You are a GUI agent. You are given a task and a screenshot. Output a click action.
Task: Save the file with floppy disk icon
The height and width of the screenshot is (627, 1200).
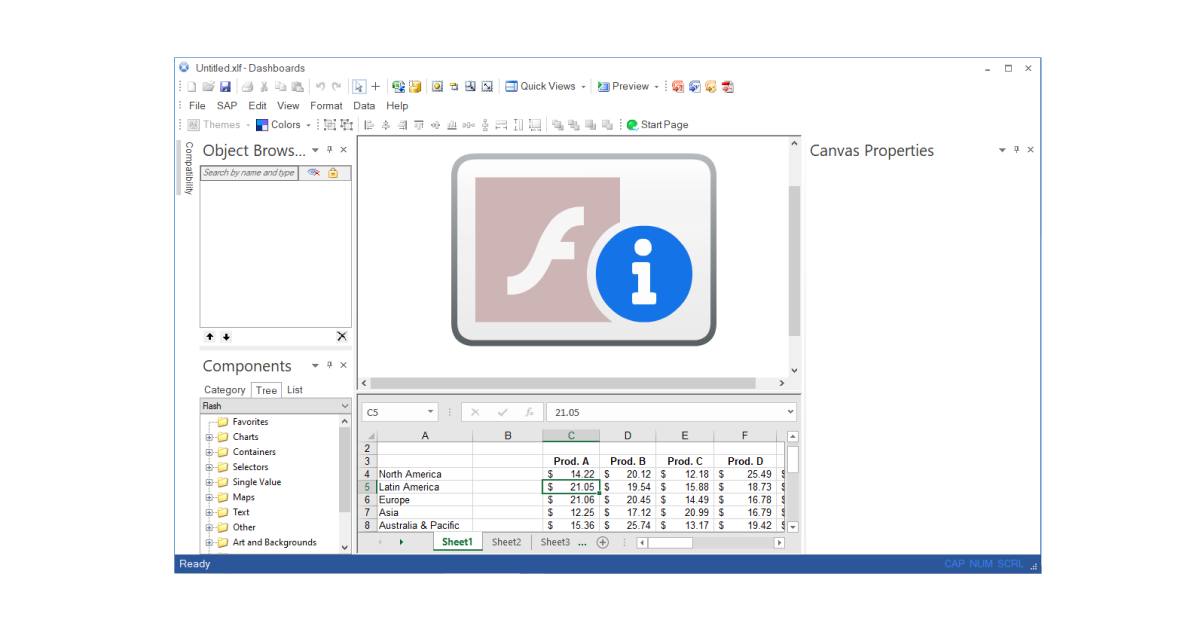(x=225, y=86)
